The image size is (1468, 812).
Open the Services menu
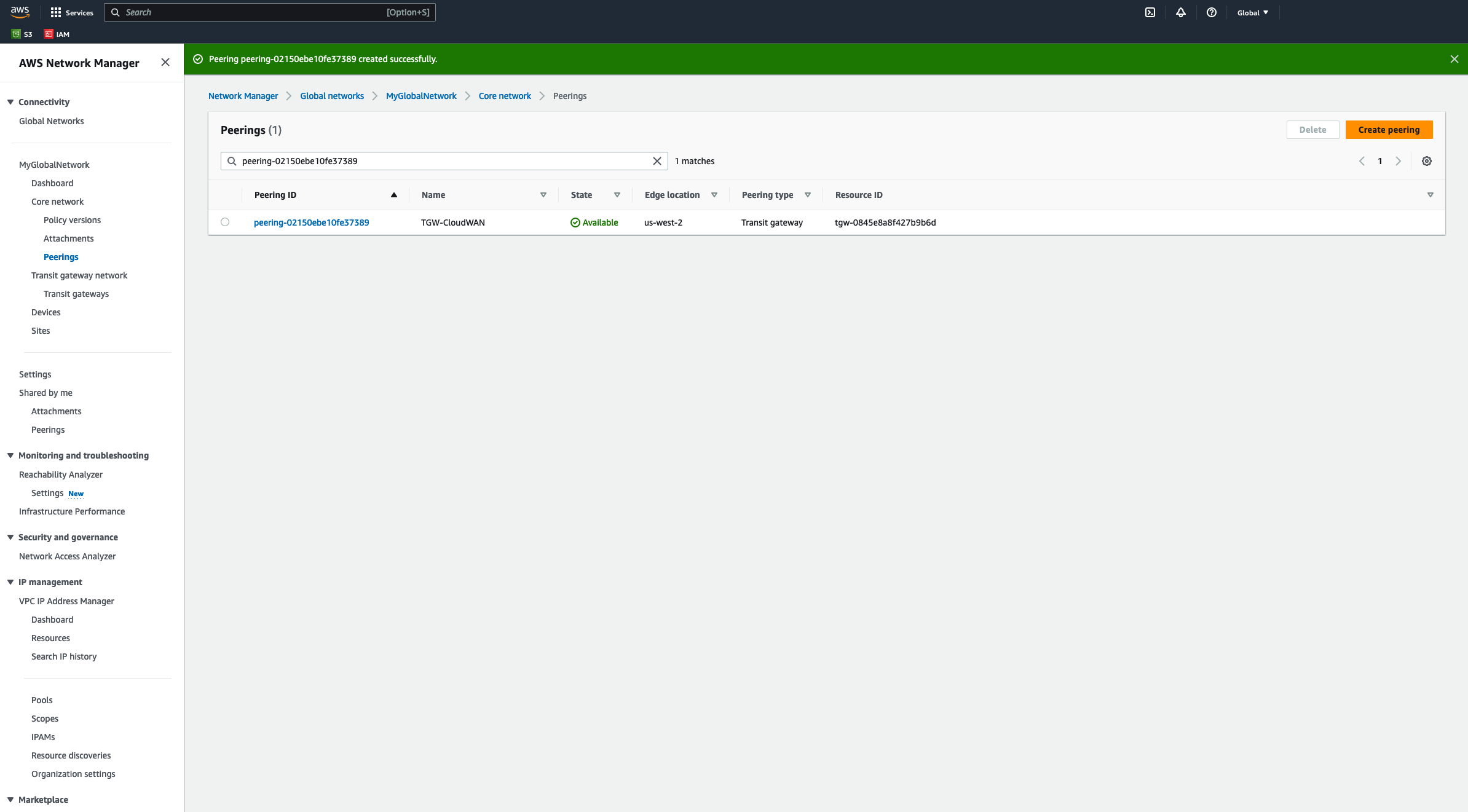72,12
